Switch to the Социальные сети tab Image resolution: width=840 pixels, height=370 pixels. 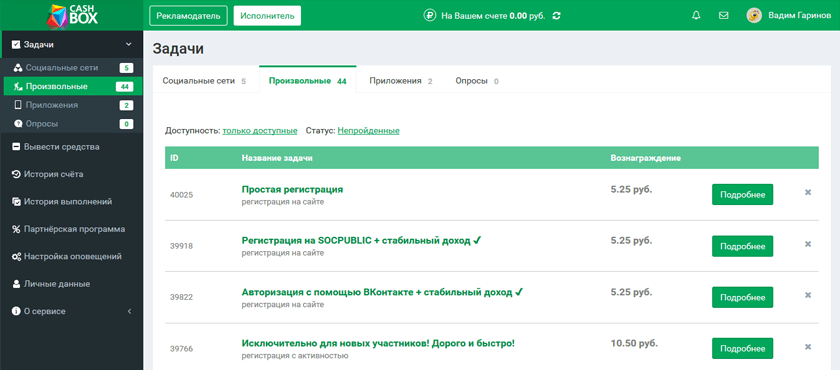click(x=205, y=81)
